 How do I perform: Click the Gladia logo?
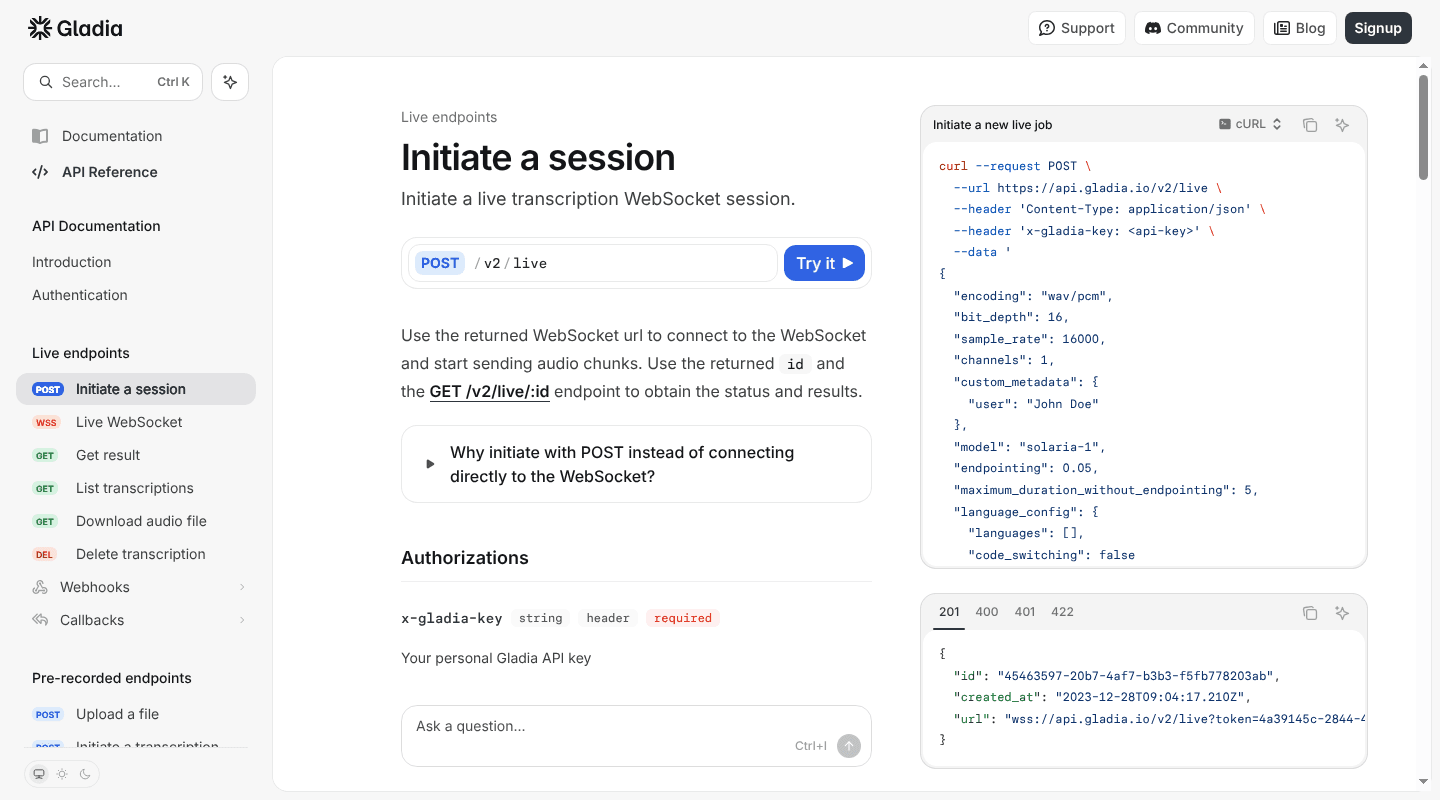tap(75, 28)
